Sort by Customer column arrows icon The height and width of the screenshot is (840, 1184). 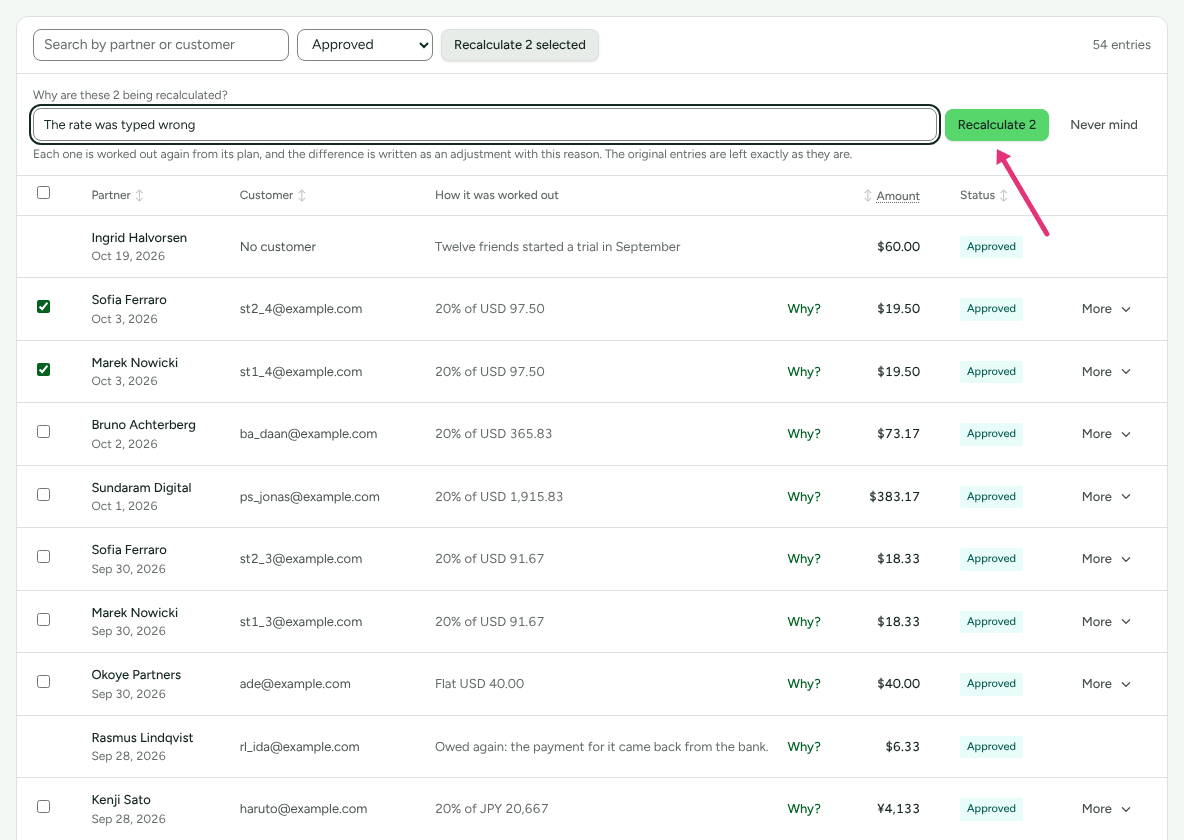pos(302,195)
